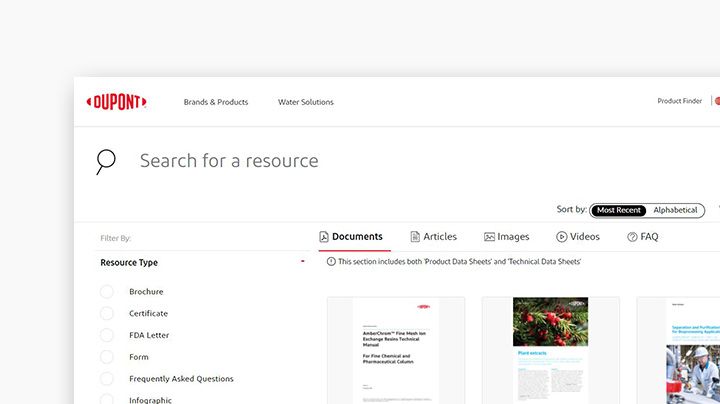Click the Articles tab page icon
The width and height of the screenshot is (720, 404).
pos(415,237)
